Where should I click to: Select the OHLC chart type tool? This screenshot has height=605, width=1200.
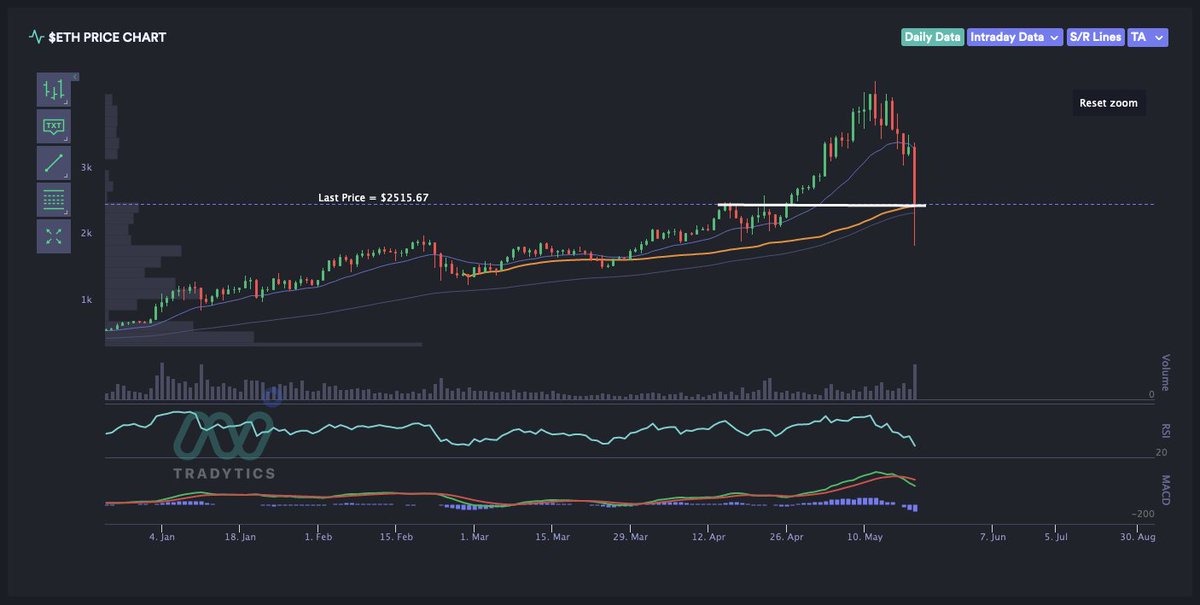54,90
